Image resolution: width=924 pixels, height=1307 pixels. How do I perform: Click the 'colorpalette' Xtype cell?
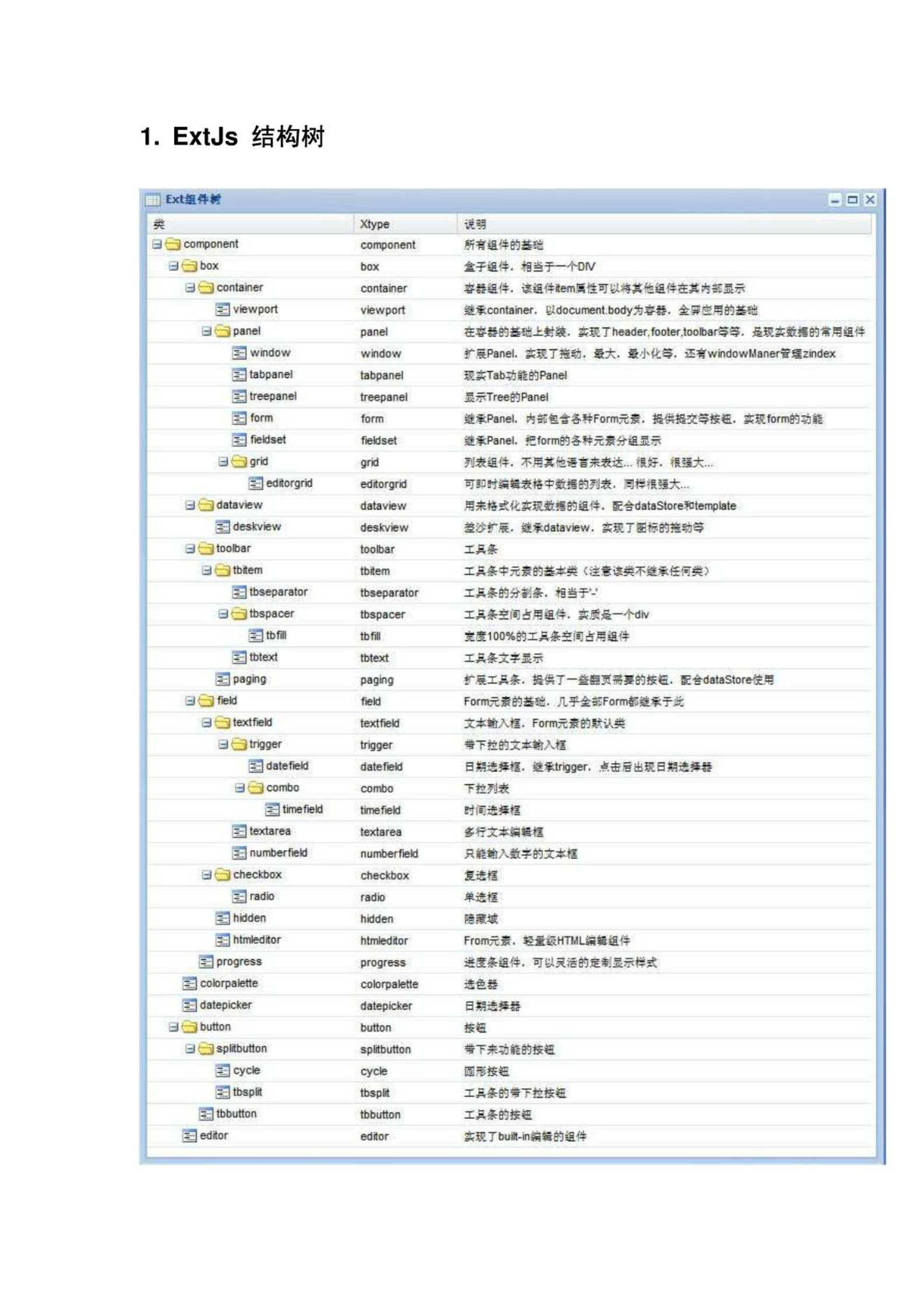389,984
